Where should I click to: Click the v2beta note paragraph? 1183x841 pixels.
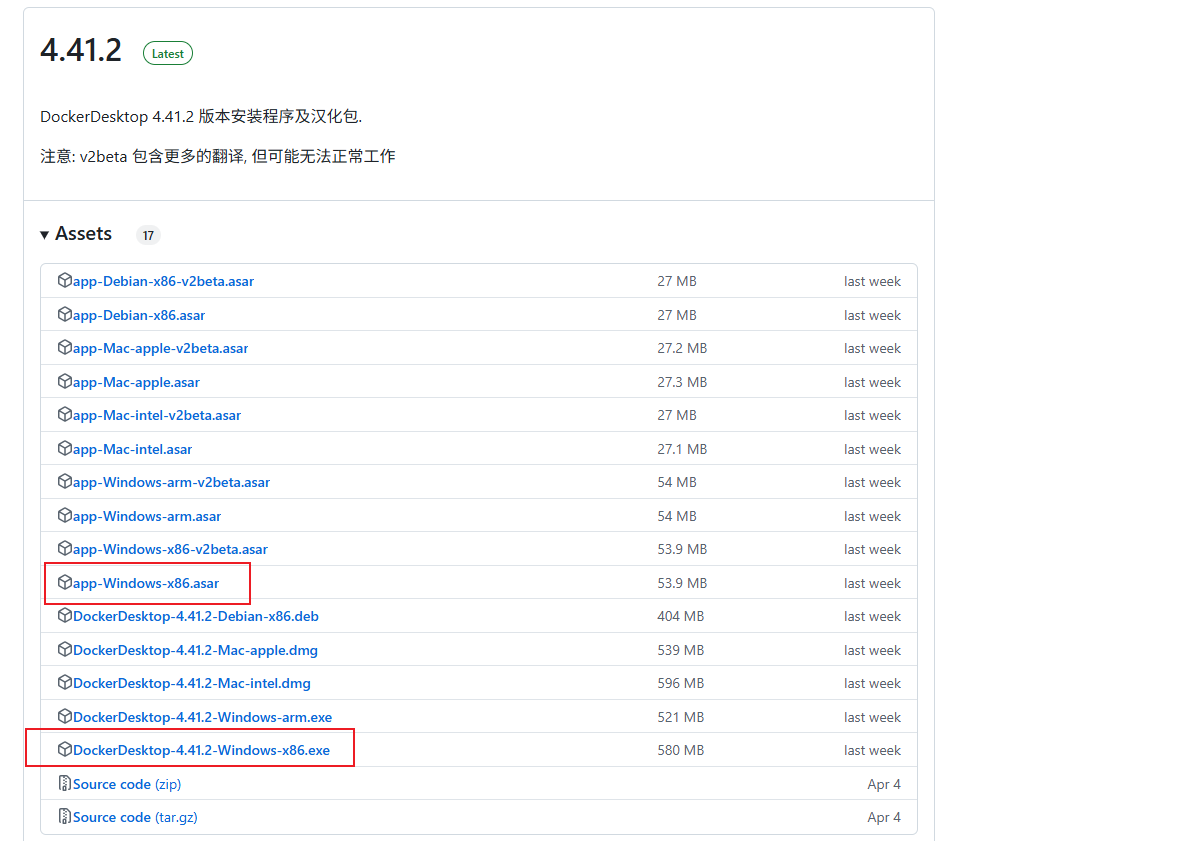click(218, 156)
